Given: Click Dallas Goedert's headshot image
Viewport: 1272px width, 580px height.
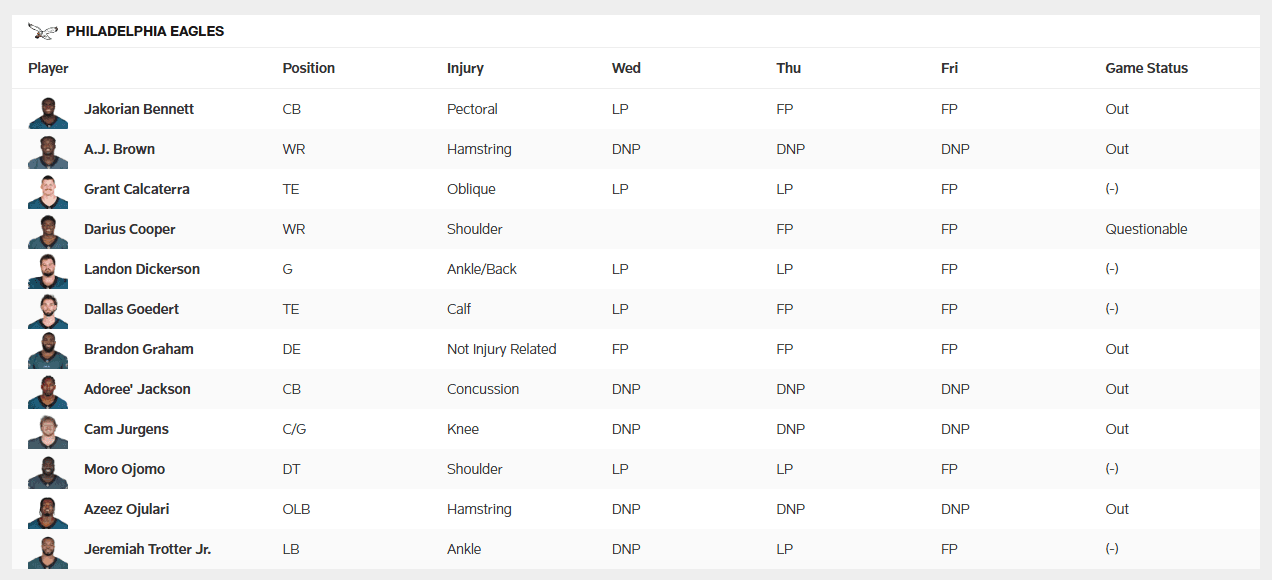Looking at the screenshot, I should [48, 311].
